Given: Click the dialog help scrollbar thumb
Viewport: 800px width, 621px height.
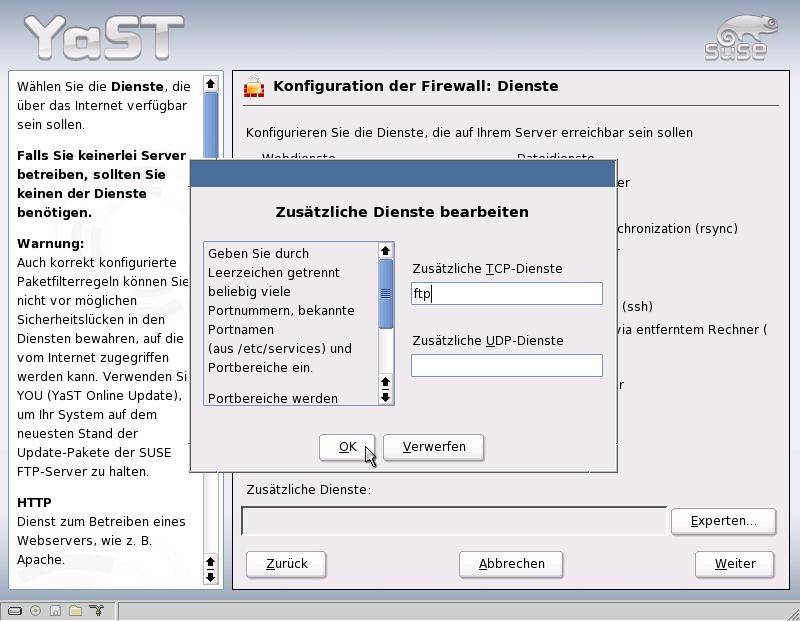Looking at the screenshot, I should coord(386,293).
